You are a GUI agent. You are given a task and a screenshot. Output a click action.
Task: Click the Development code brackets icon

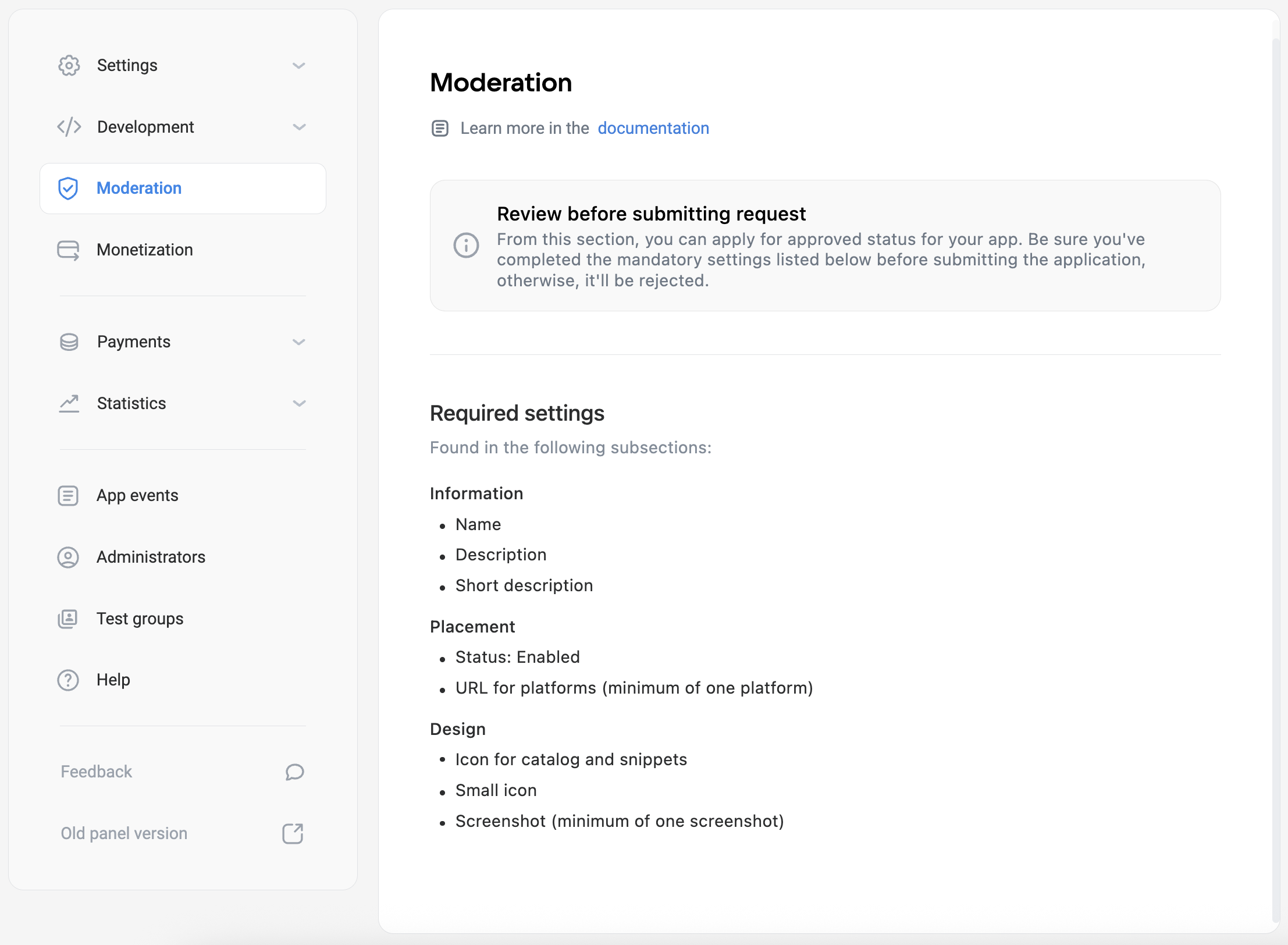pos(69,127)
